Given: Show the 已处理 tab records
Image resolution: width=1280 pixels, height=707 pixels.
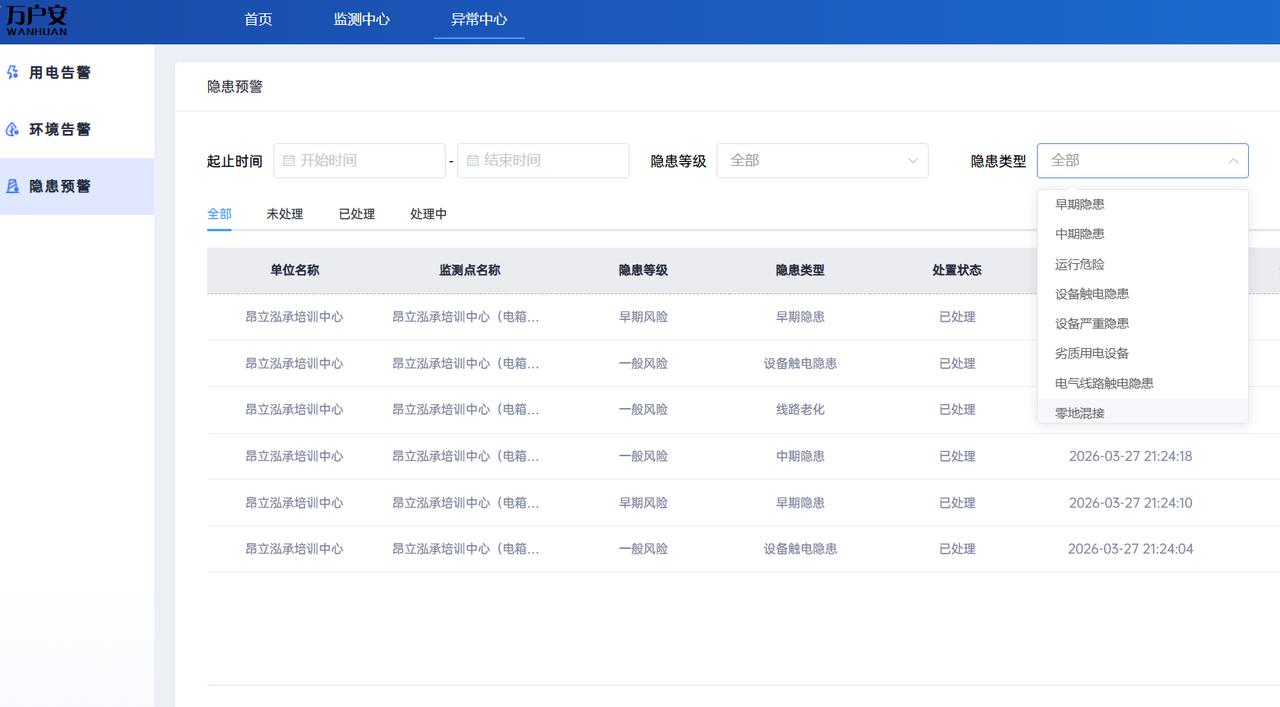Looking at the screenshot, I should point(357,214).
